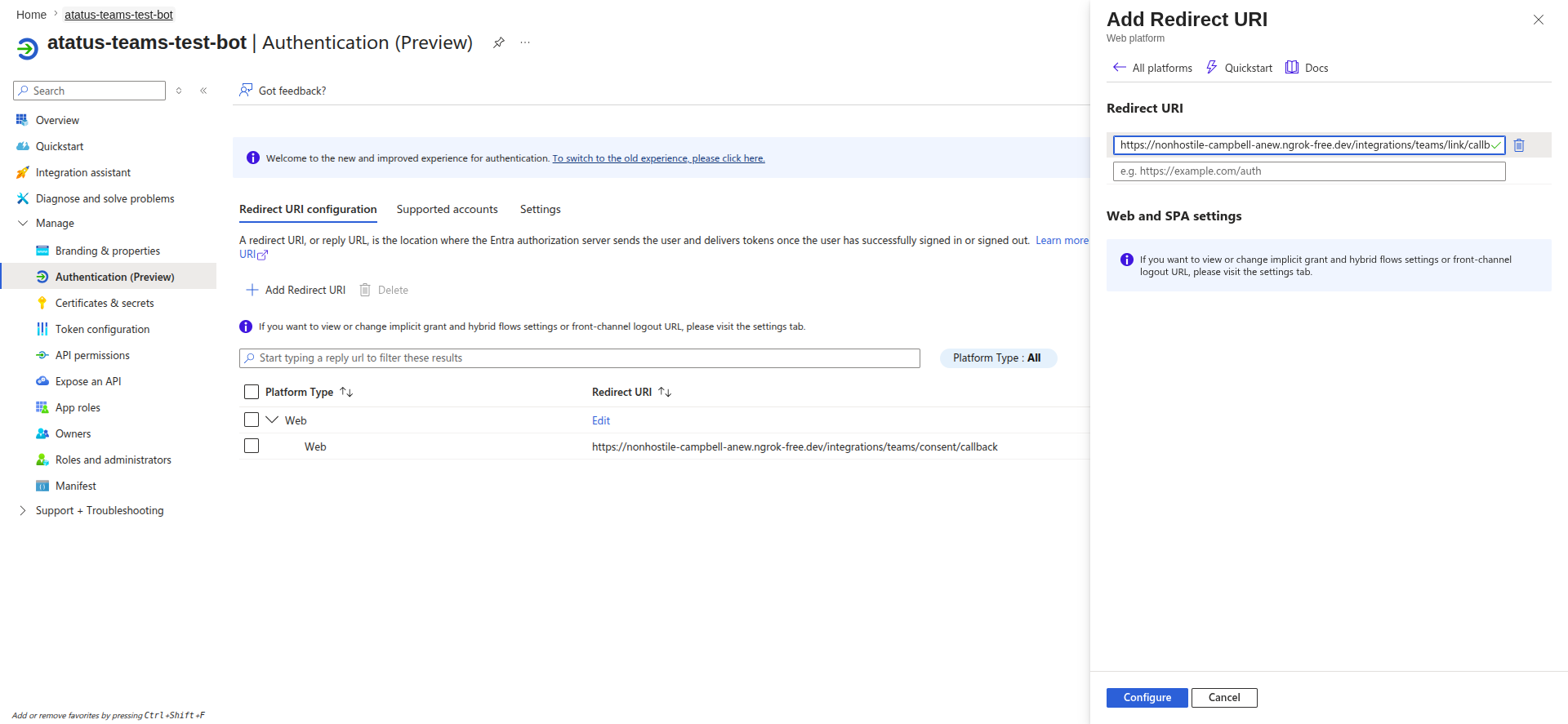Switch to the Redirect URI configuration tab
Screen dimensions: 1568x724
308,209
